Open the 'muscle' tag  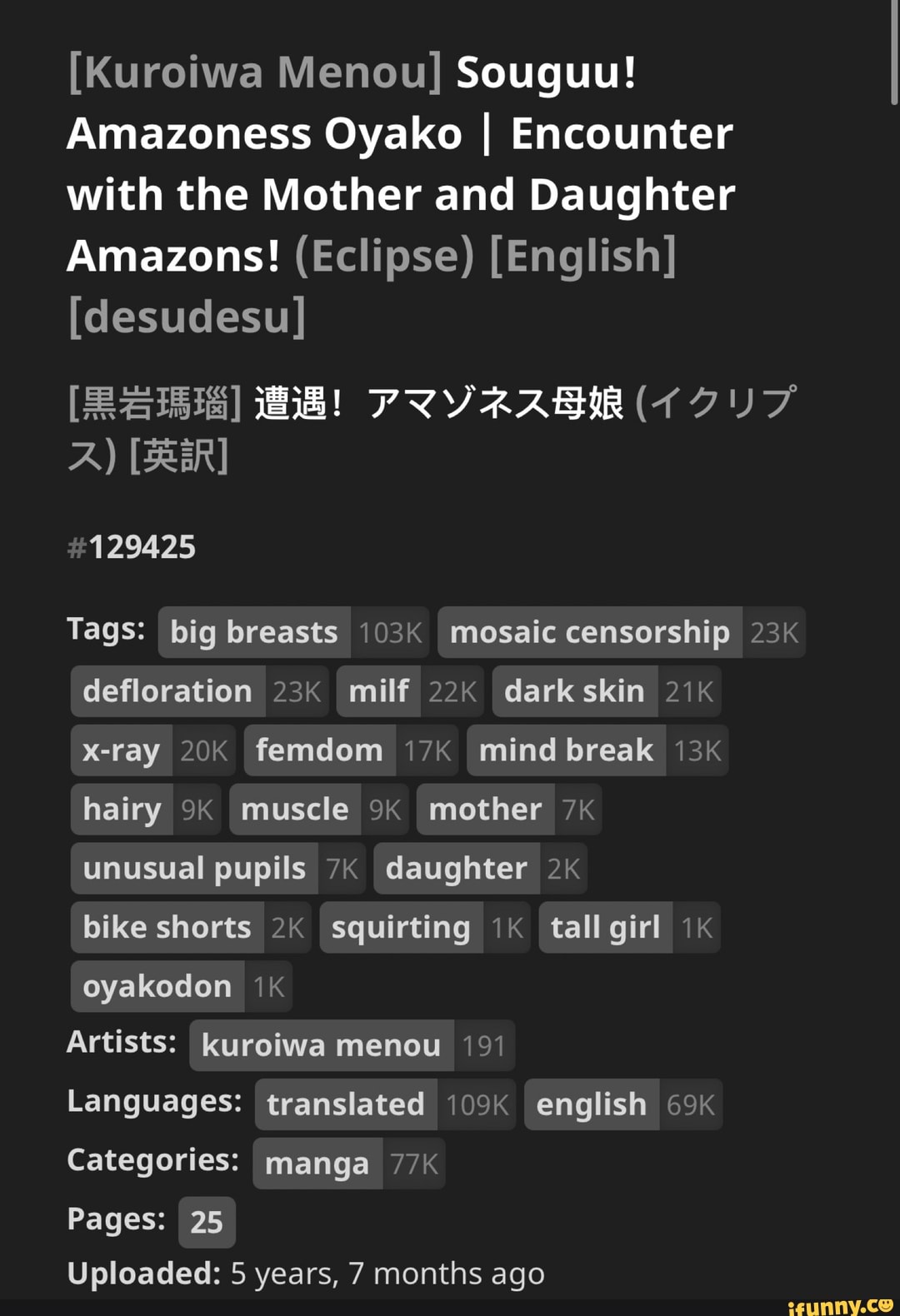pos(295,810)
